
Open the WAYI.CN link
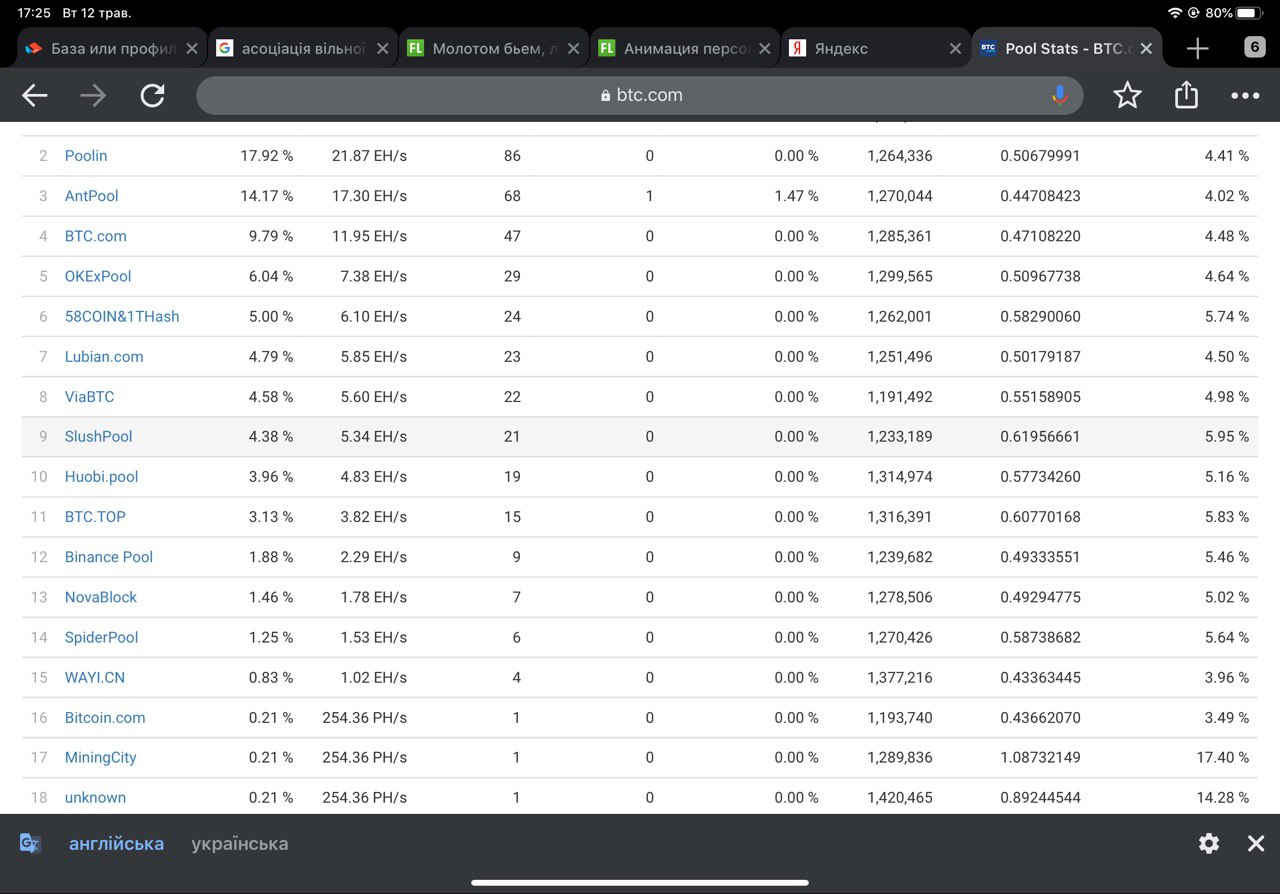coord(95,677)
